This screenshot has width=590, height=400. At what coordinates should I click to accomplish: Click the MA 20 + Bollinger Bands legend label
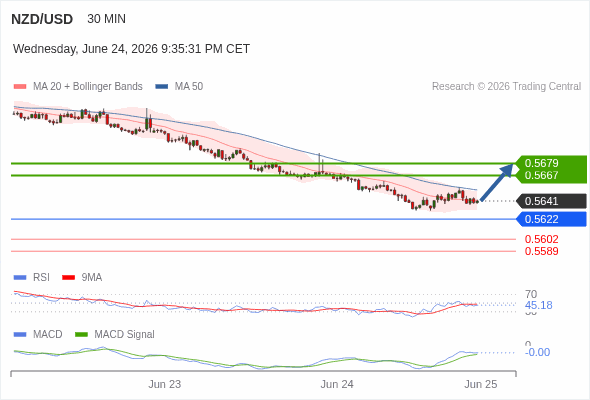(x=88, y=87)
